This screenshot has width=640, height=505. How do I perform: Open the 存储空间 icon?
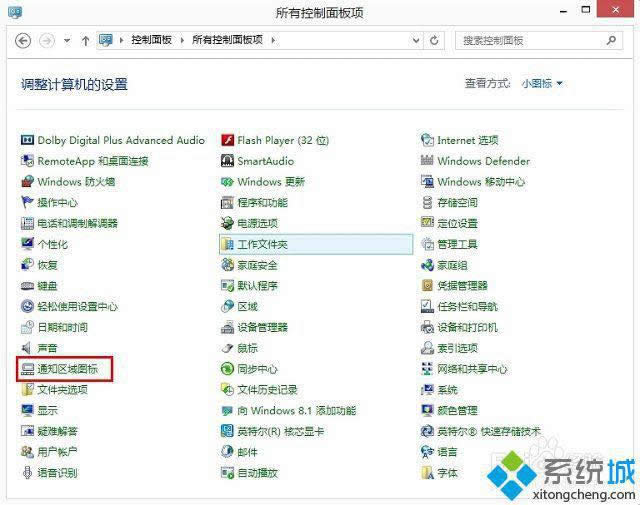click(x=427, y=202)
